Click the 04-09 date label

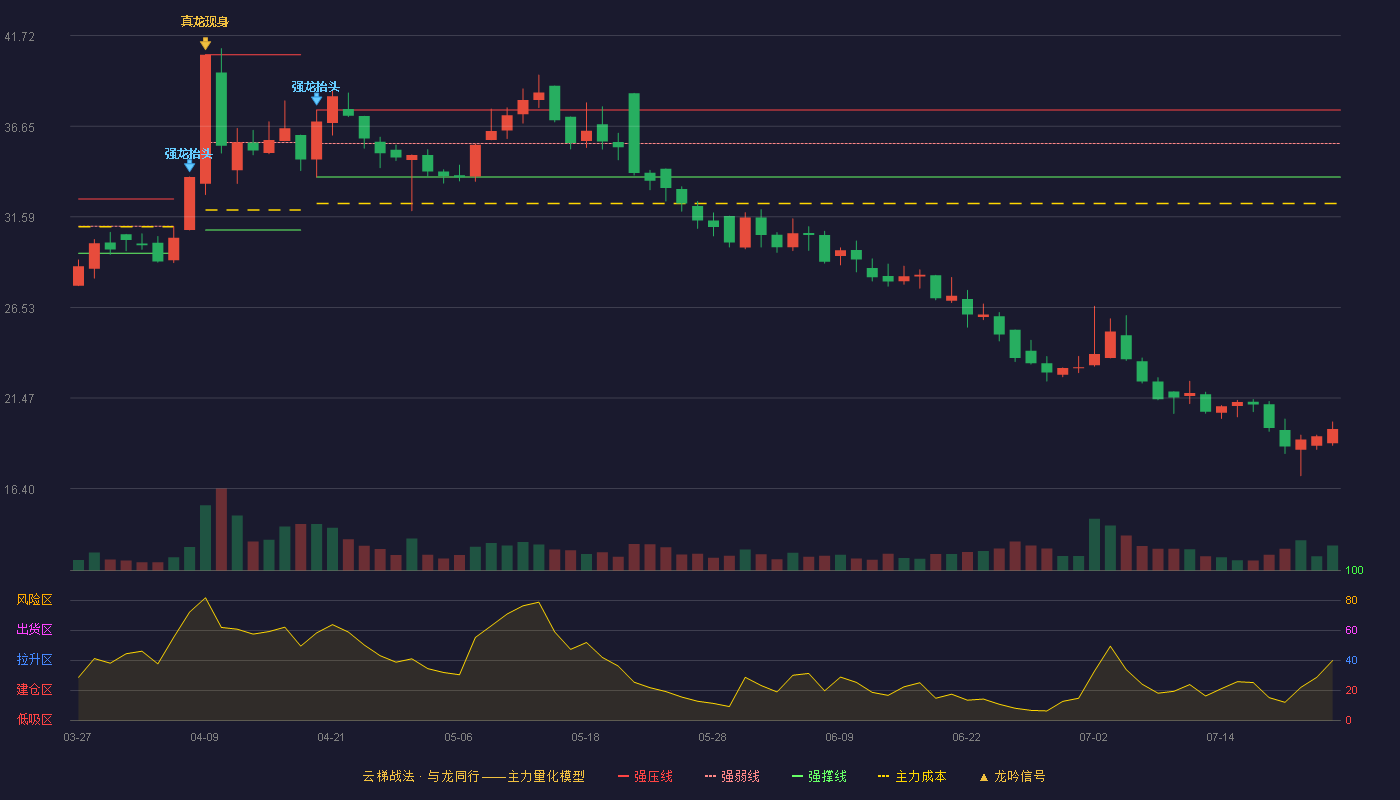(x=204, y=737)
